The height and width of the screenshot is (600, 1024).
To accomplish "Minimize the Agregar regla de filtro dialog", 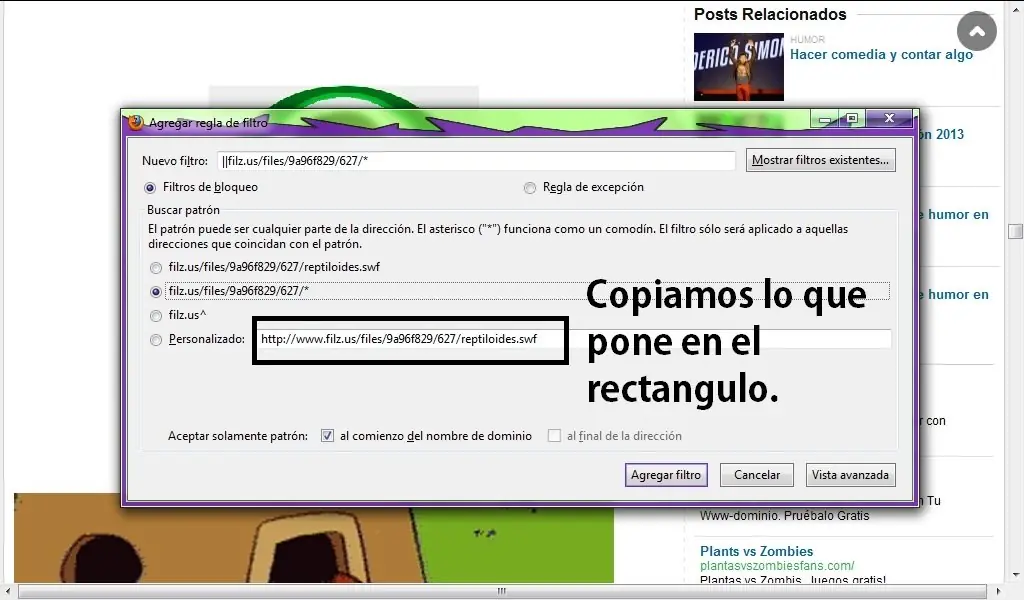I will coord(825,119).
